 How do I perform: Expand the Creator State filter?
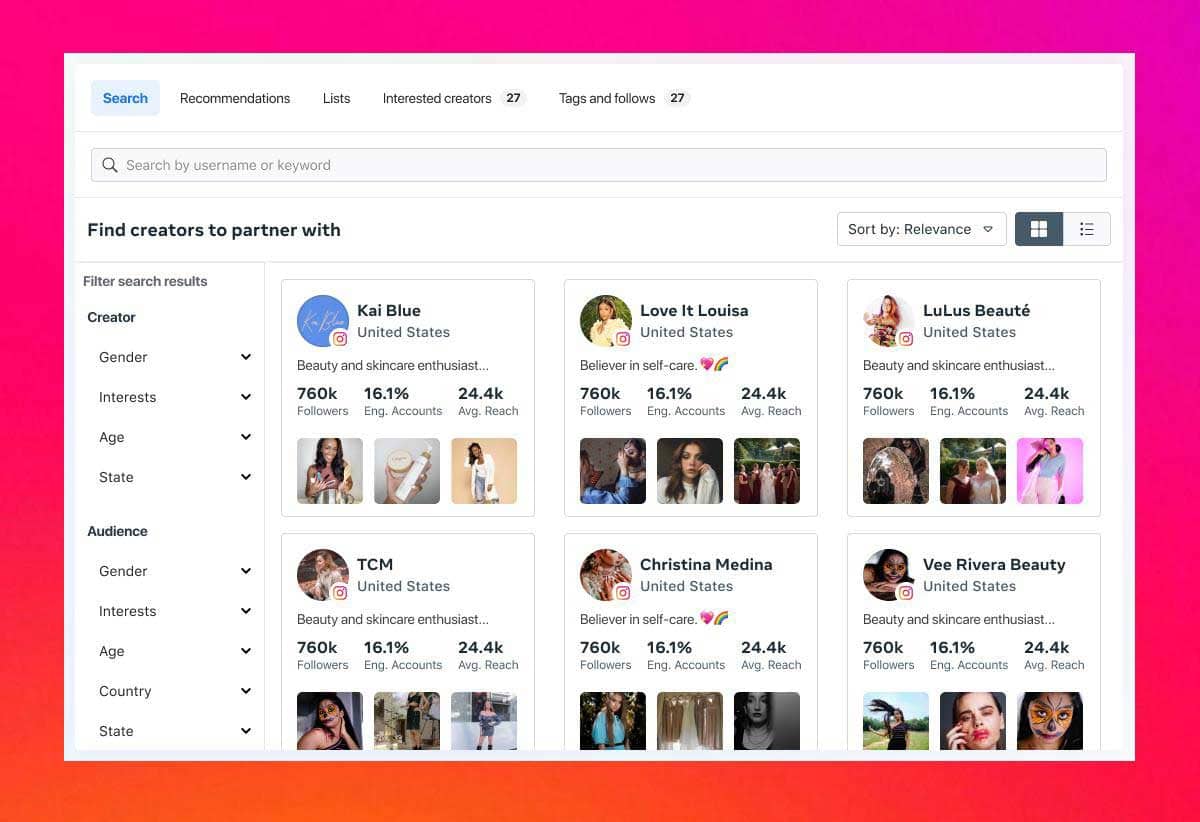point(174,477)
